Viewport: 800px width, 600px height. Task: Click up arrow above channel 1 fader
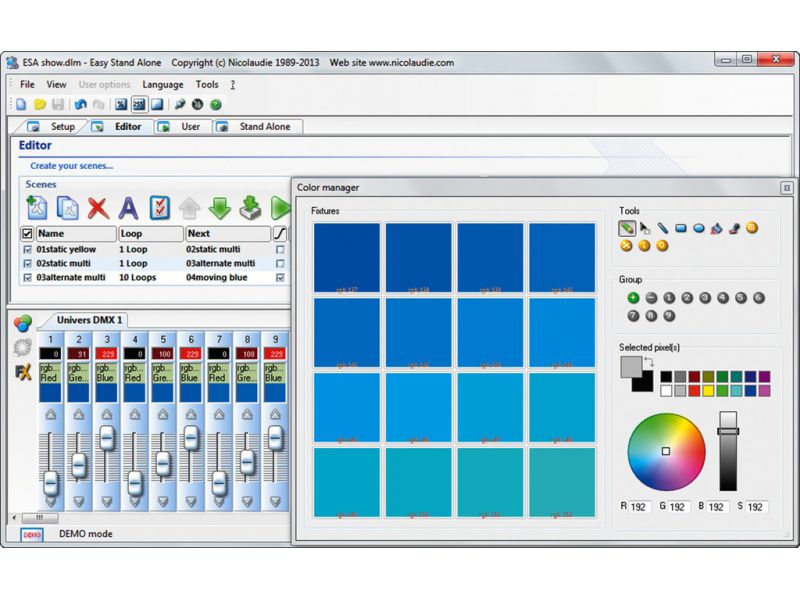tap(51, 414)
